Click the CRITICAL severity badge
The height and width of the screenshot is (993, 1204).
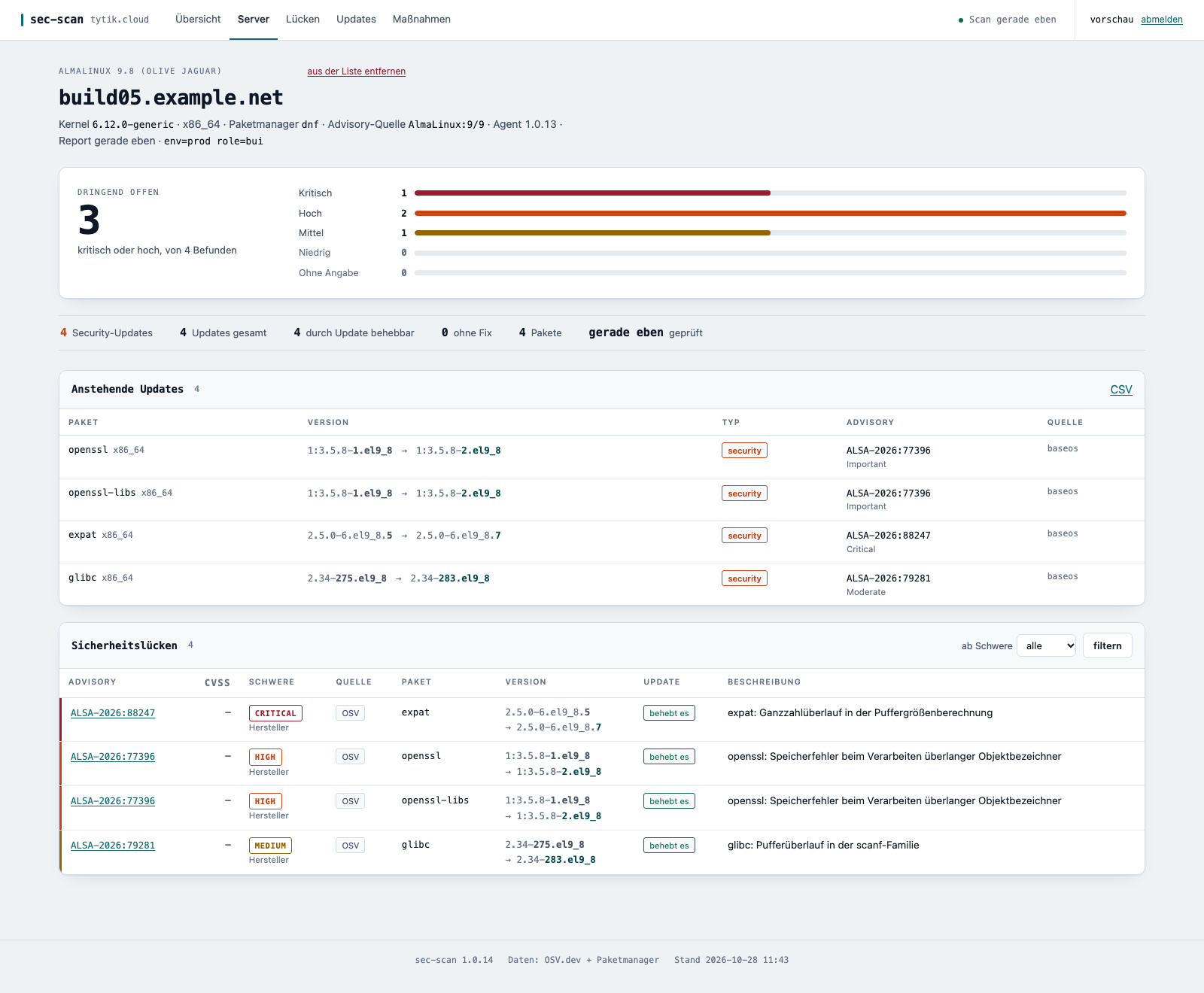pyautogui.click(x=275, y=713)
